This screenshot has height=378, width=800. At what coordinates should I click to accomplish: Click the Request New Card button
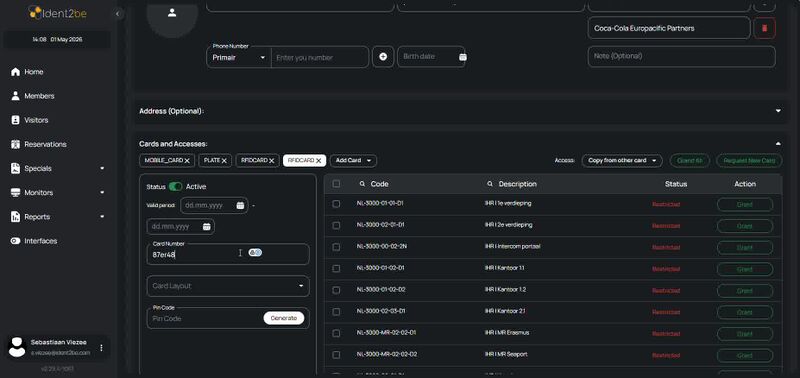[749, 161]
